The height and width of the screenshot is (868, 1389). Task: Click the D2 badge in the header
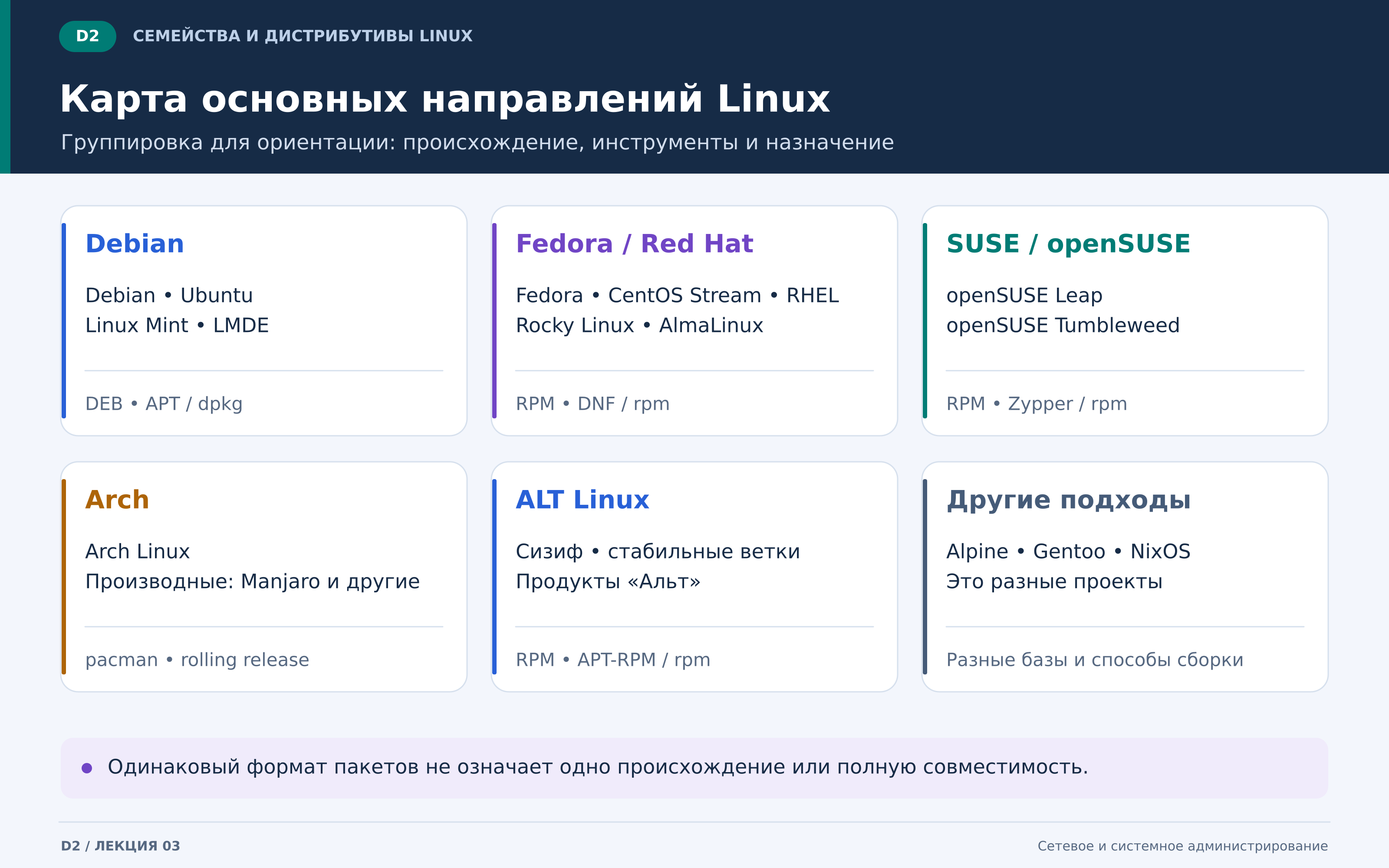(x=87, y=36)
